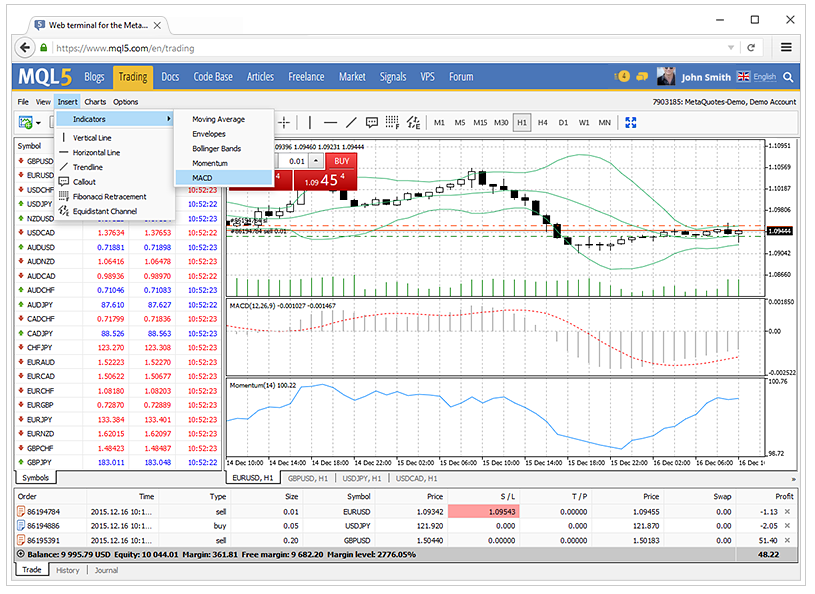Viewport: 815px width, 594px height.
Task: Select the horizontal line drawing tool
Action: [x=330, y=123]
